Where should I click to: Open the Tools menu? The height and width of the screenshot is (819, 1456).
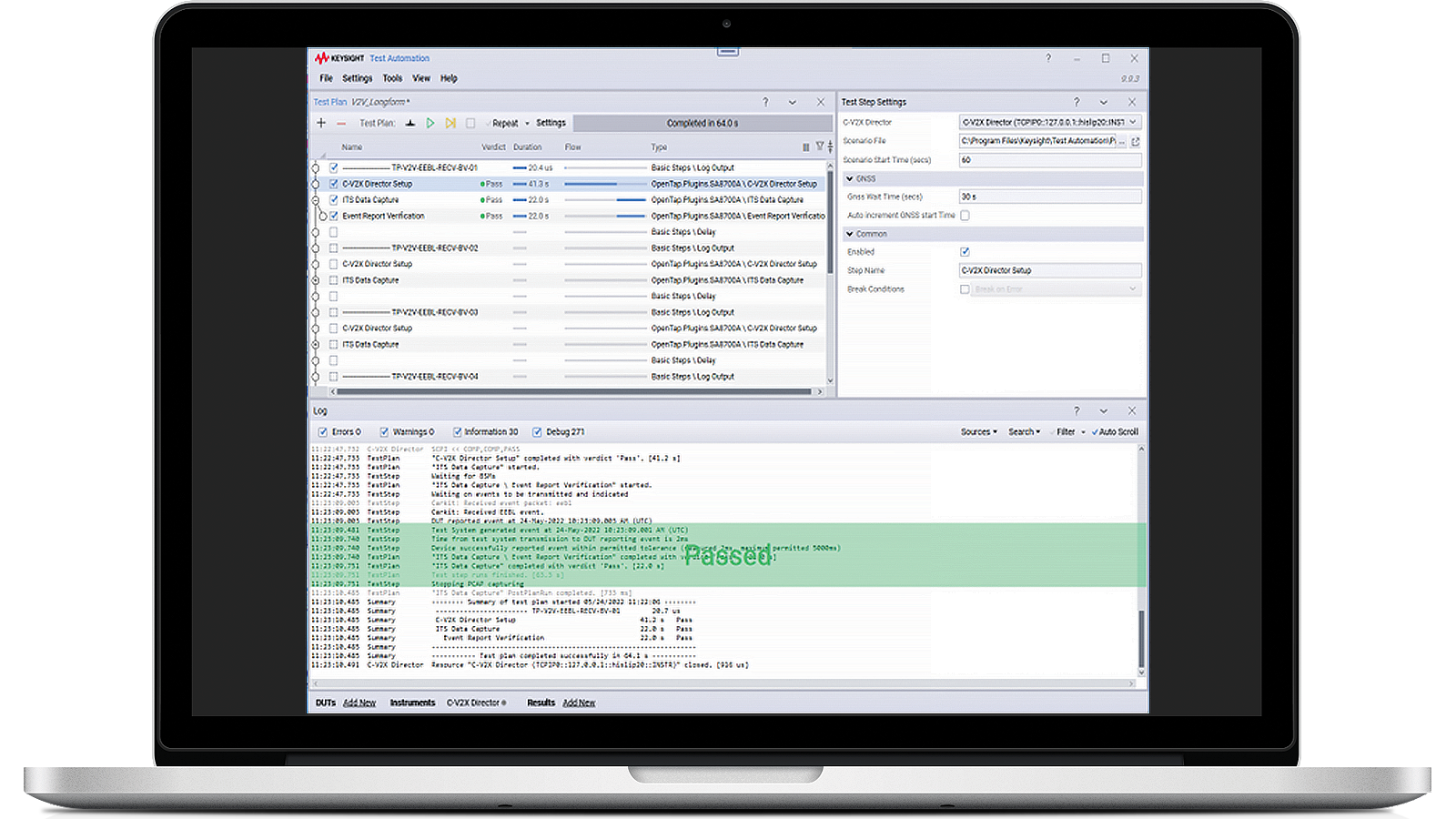[392, 78]
